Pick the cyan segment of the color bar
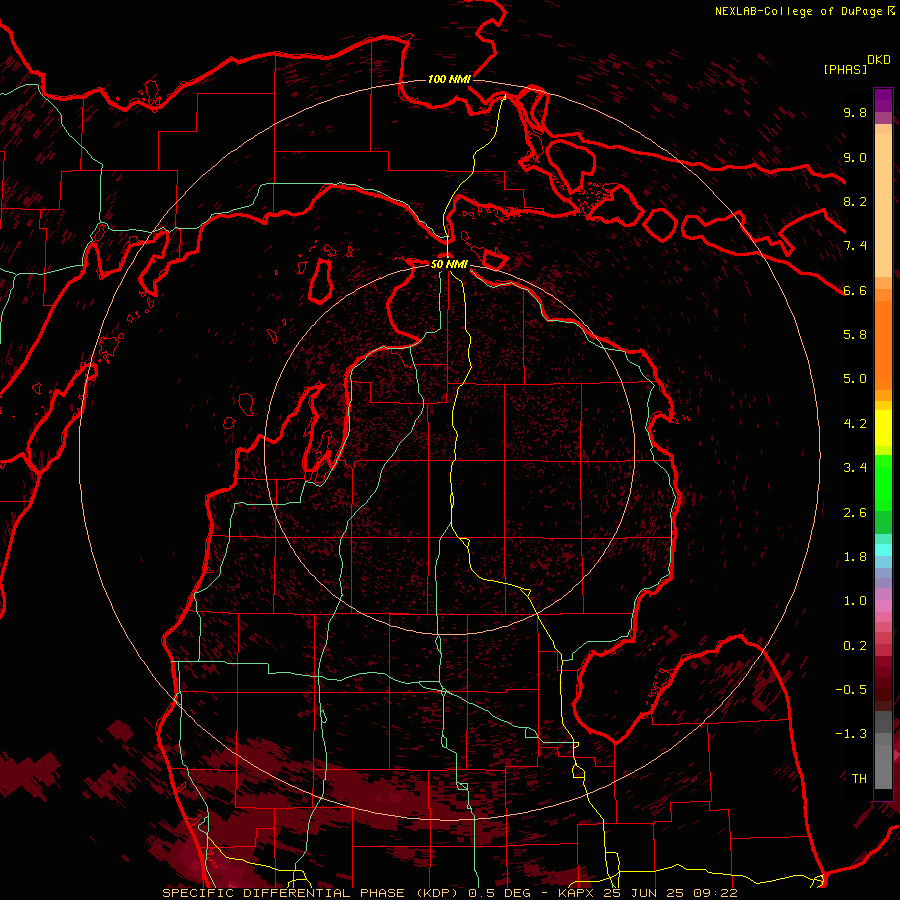This screenshot has height=900, width=900. click(x=883, y=549)
